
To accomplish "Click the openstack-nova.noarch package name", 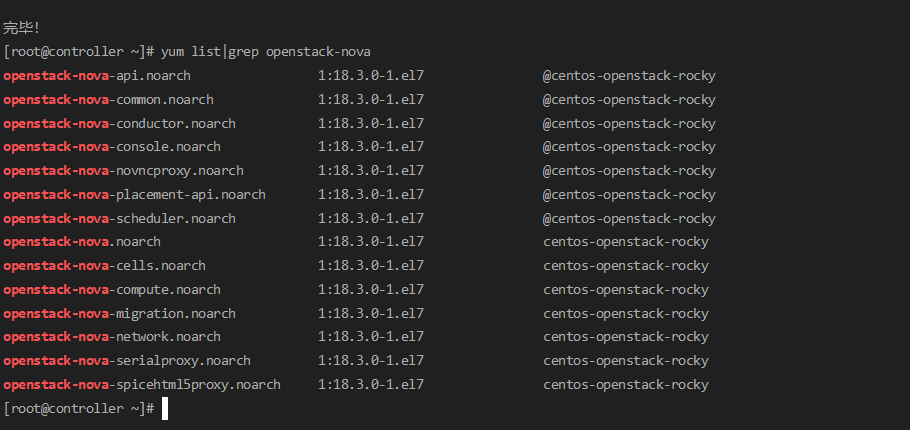I will (82, 242).
